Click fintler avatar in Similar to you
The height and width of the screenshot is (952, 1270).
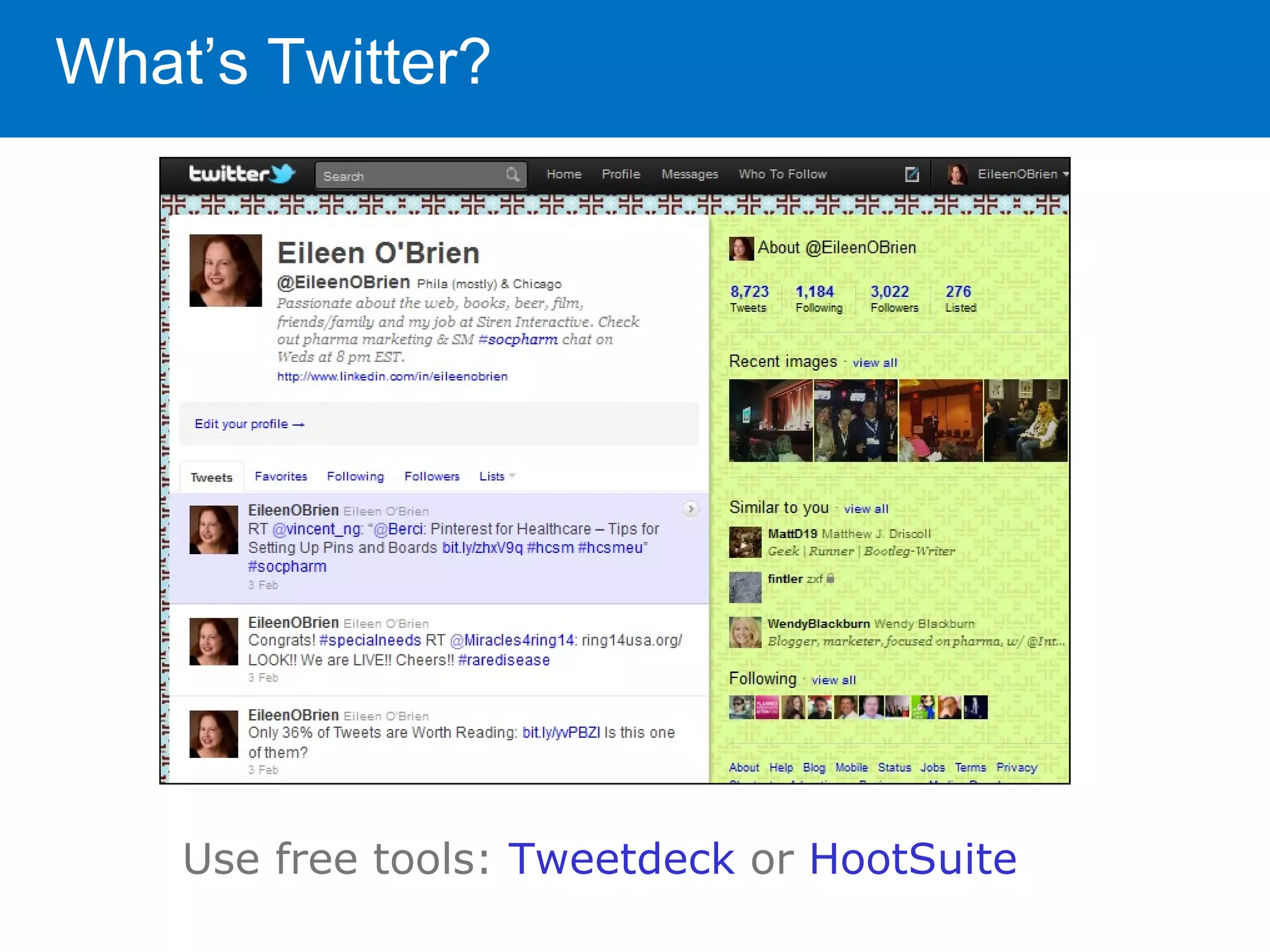[x=745, y=587]
